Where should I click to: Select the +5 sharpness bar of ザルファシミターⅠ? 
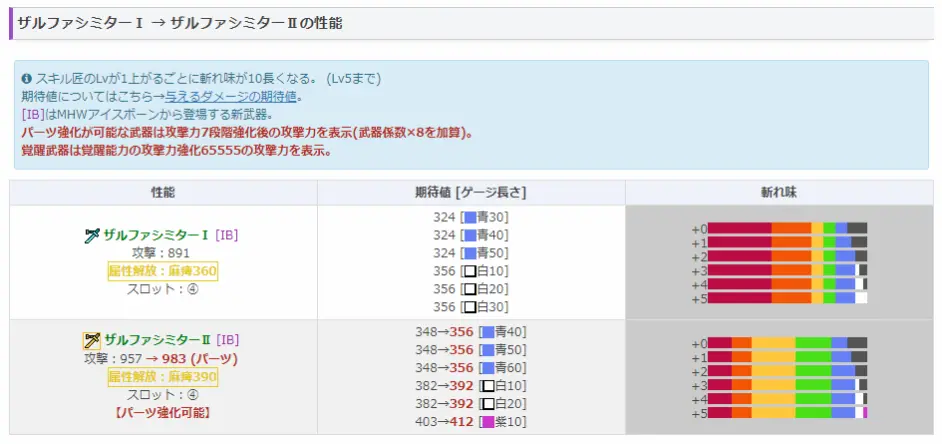pyautogui.click(x=787, y=297)
